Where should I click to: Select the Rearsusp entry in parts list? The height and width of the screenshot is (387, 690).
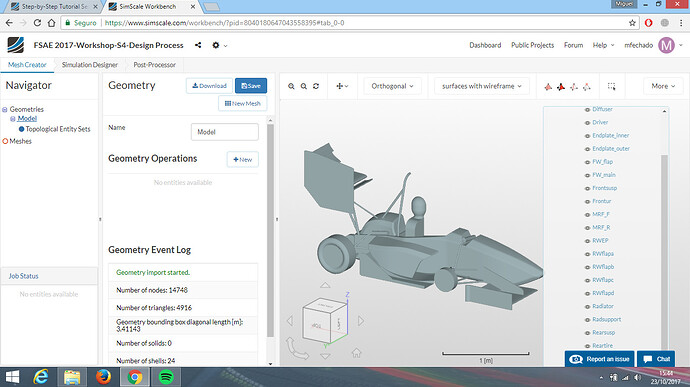(x=604, y=332)
